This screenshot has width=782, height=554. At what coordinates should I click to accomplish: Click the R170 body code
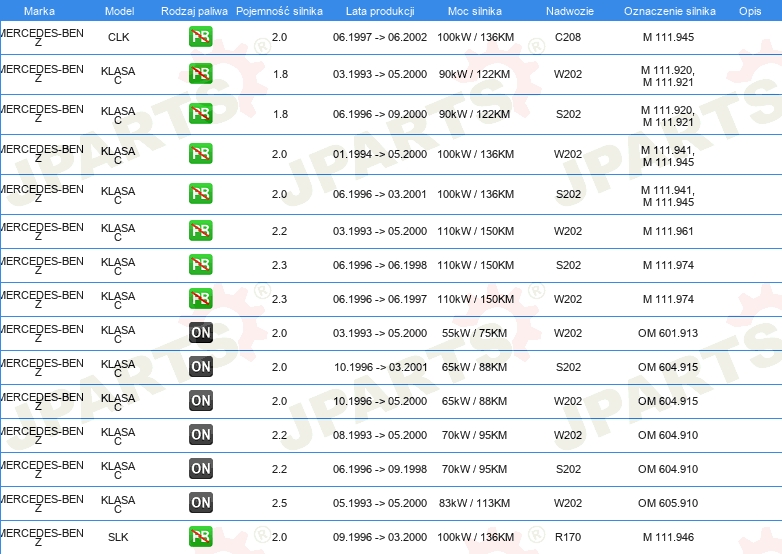click(x=568, y=538)
